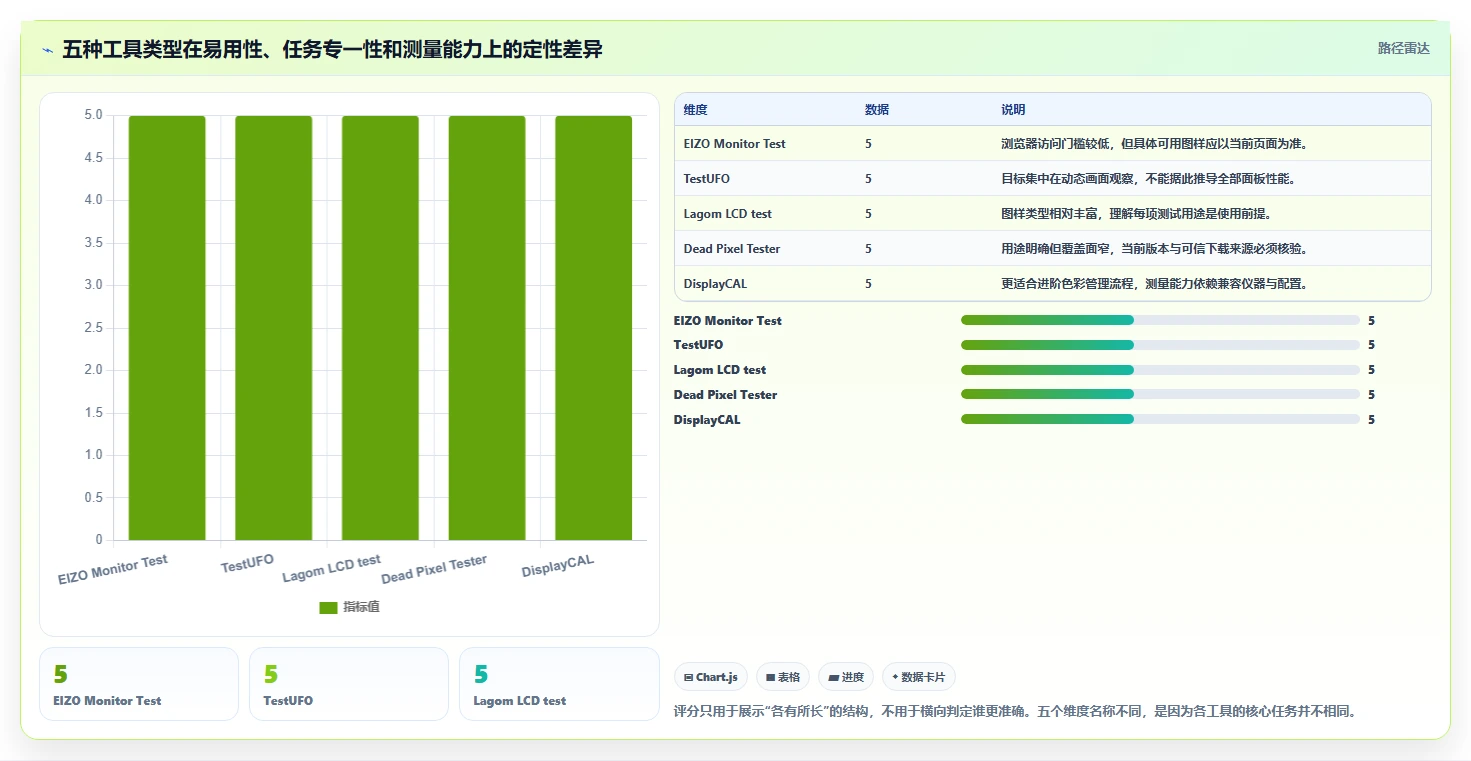Click the 0 tick label on the y-axis

(x=99, y=540)
